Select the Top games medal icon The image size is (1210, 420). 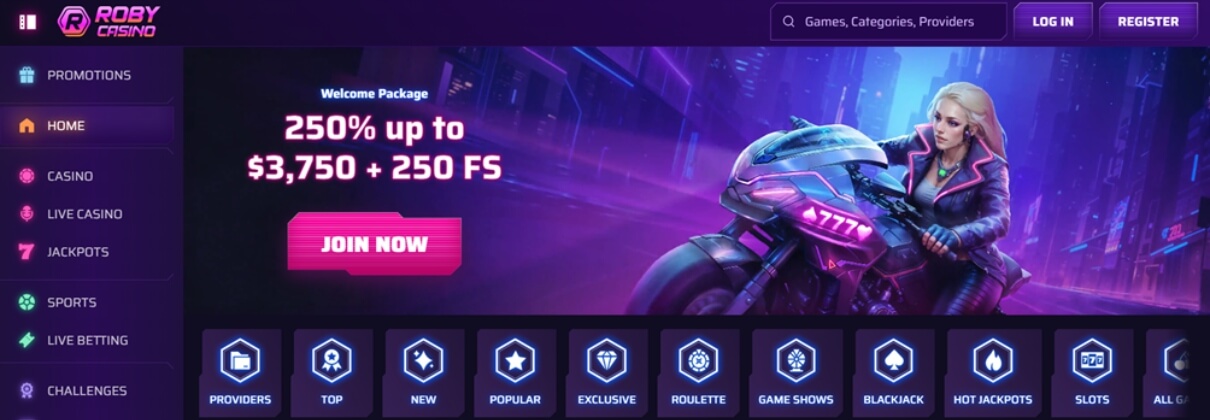click(332, 361)
